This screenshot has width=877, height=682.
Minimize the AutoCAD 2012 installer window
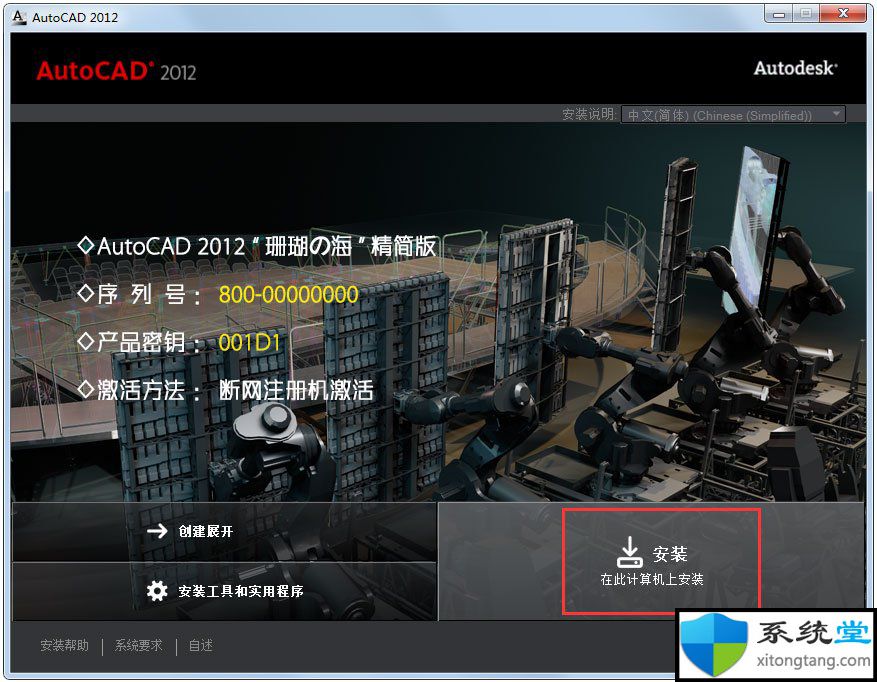(x=779, y=15)
